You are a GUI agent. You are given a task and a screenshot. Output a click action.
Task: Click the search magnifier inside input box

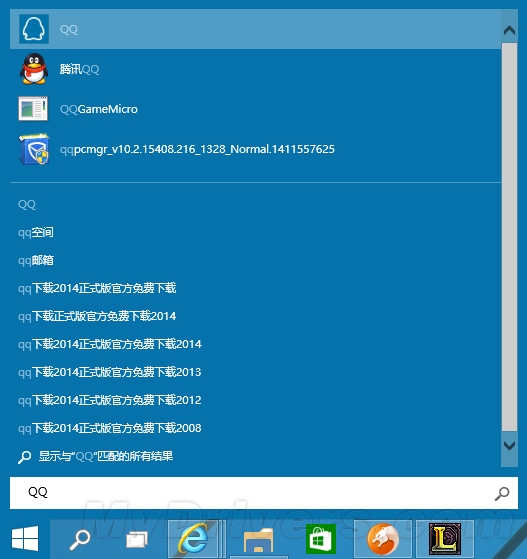pos(502,493)
